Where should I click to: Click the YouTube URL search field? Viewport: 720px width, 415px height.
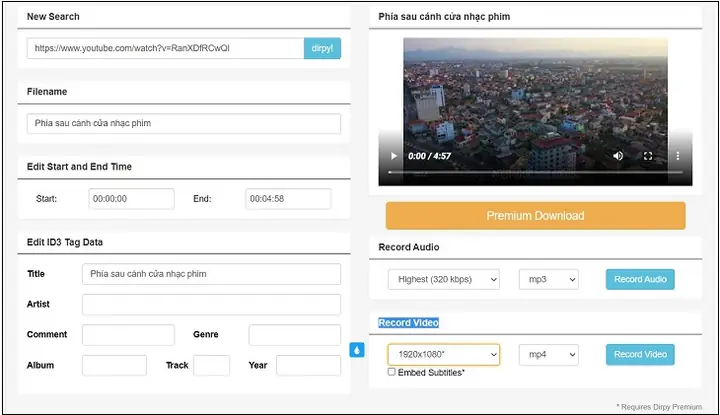click(166, 48)
